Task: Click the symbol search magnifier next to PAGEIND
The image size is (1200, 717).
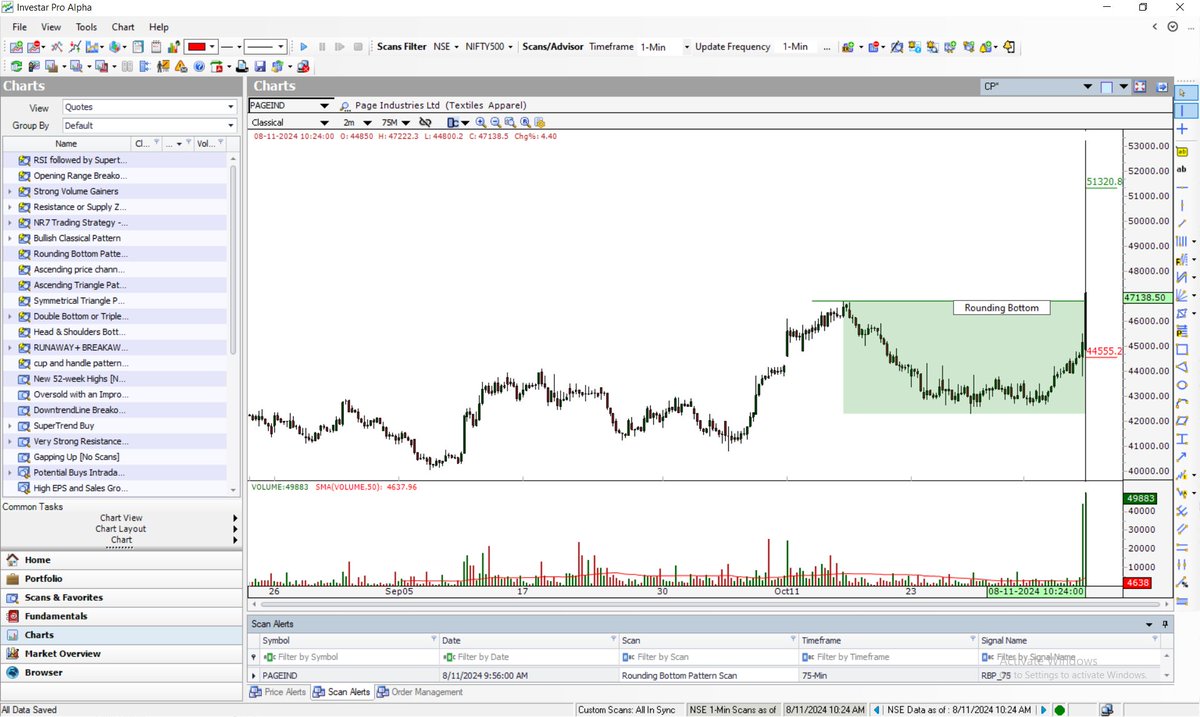Action: click(x=345, y=105)
